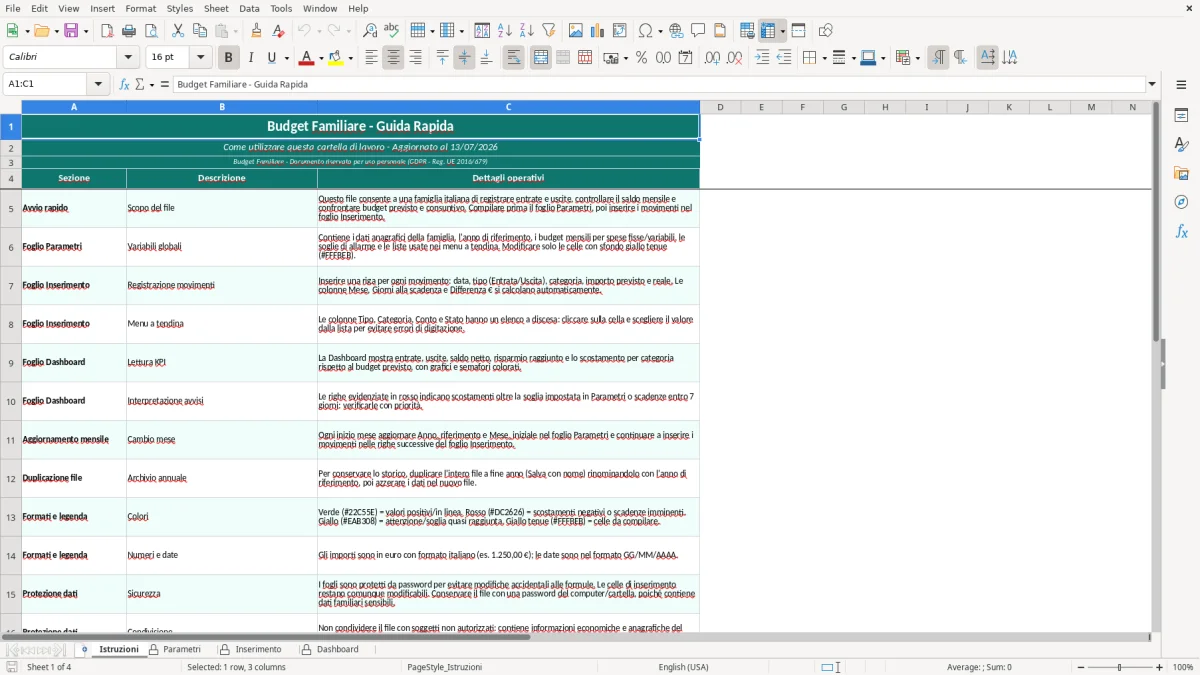Insert an image

(576, 31)
